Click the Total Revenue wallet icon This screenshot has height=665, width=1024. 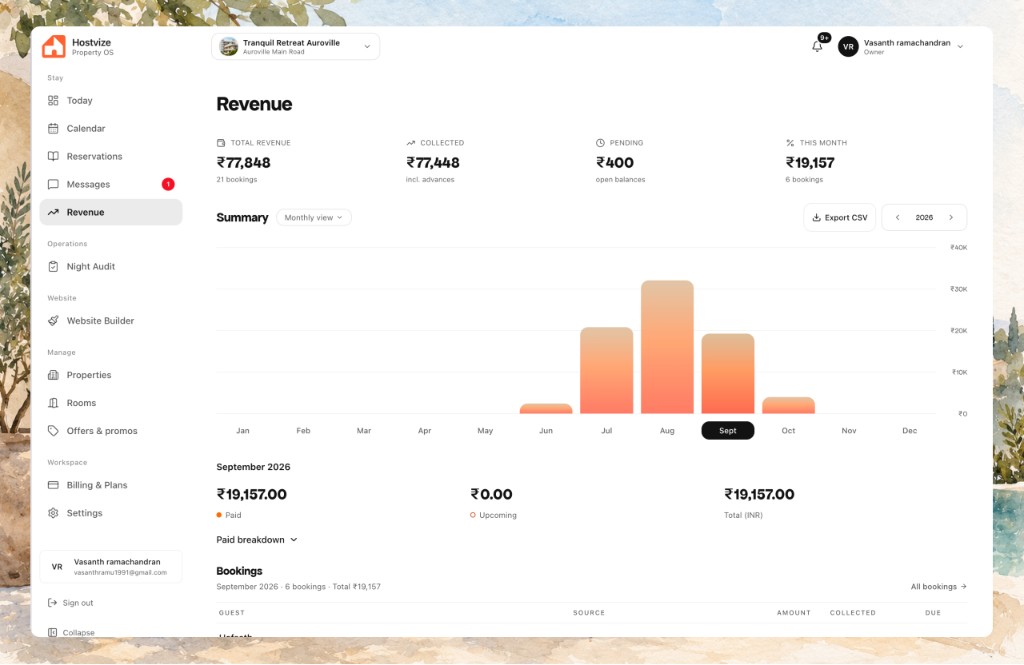[x=221, y=142]
